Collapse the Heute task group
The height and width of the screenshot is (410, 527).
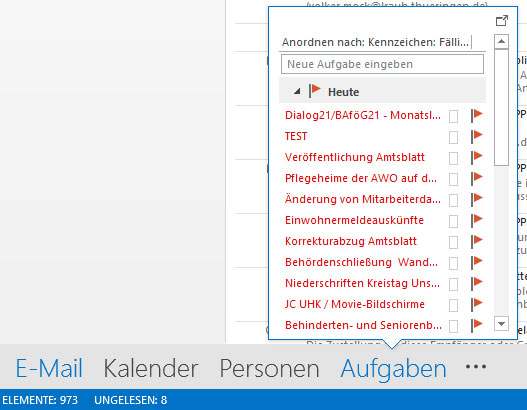point(297,91)
